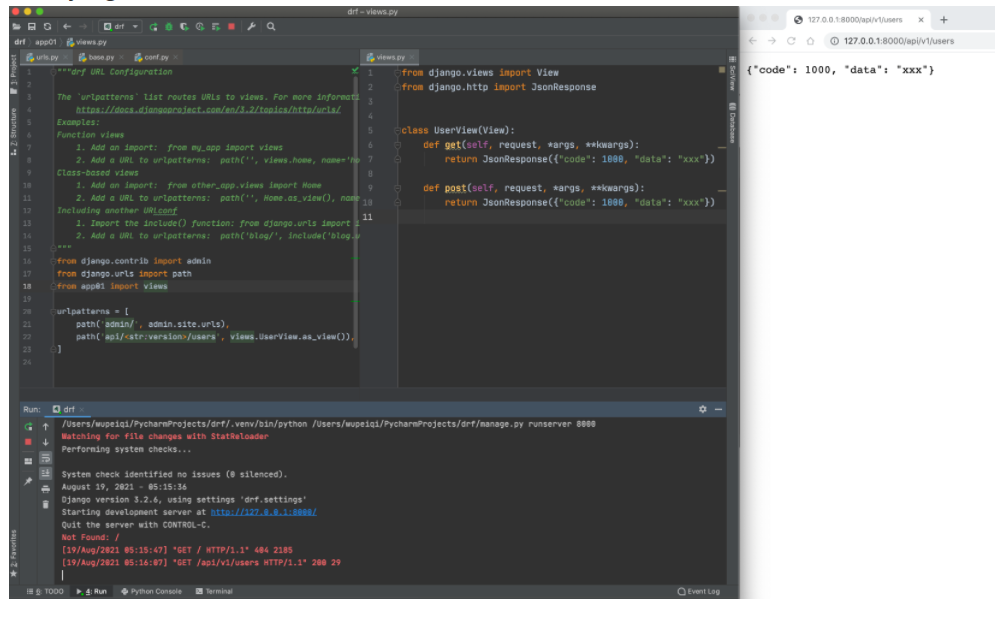Open Run panel settings gear
Viewport: 995px width, 618px height.
[x=702, y=410]
